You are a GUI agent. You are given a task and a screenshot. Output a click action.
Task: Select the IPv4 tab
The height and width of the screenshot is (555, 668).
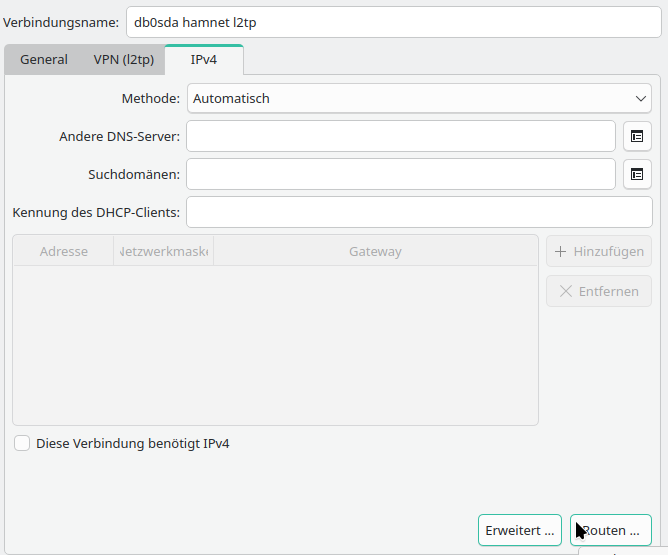coord(204,60)
